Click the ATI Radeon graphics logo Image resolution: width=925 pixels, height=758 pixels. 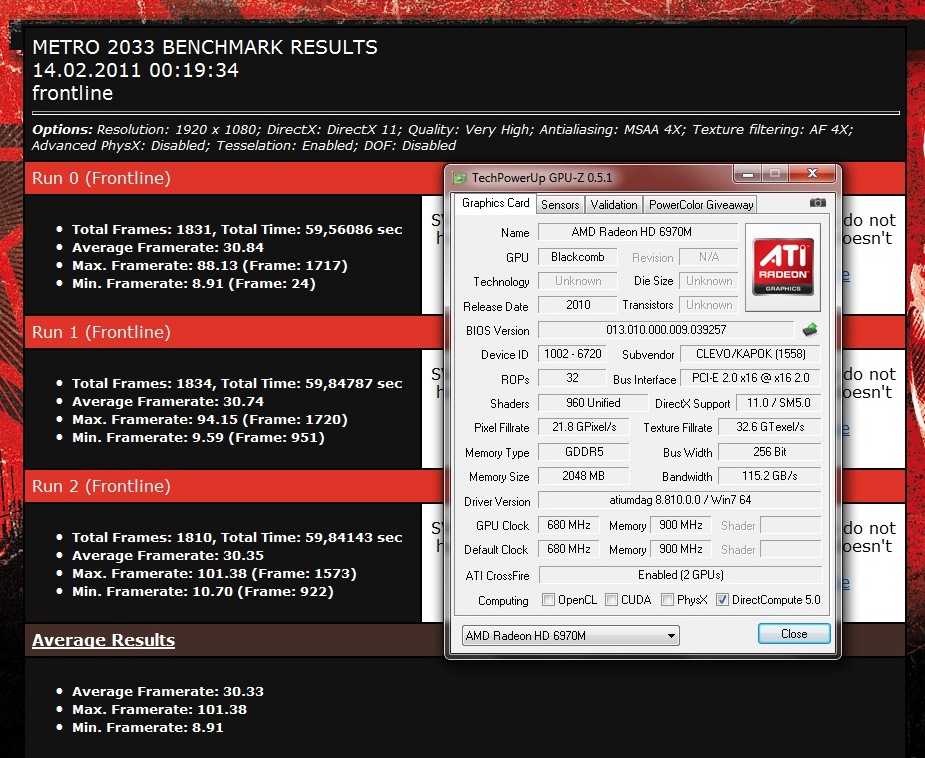(783, 267)
